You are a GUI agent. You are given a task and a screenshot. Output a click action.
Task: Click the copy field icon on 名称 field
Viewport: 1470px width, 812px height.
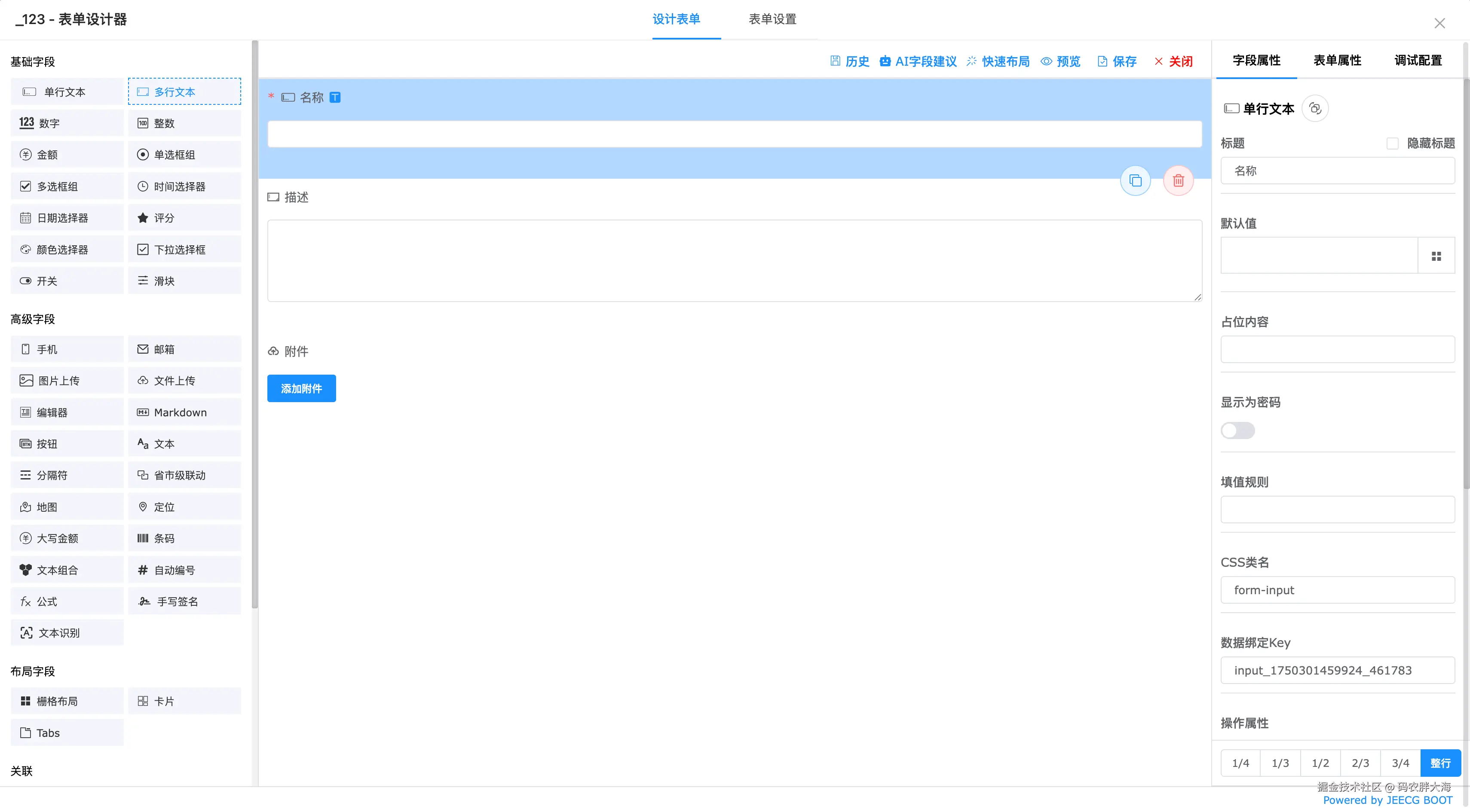(1135, 181)
